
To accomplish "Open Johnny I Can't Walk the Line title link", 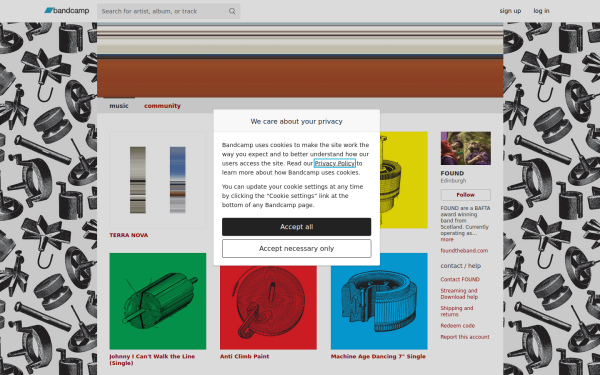I will (152, 360).
